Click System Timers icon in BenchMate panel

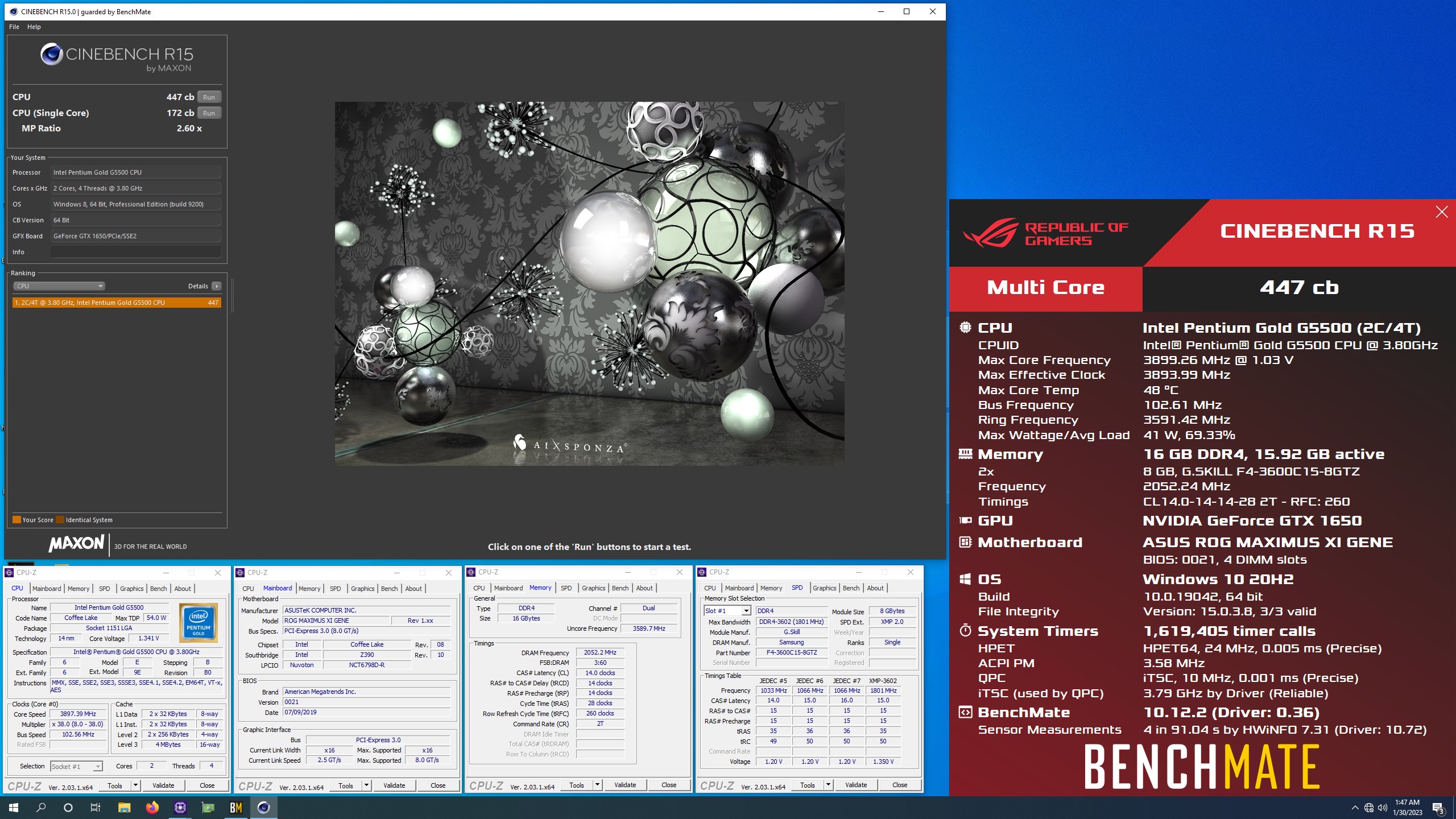click(x=965, y=631)
